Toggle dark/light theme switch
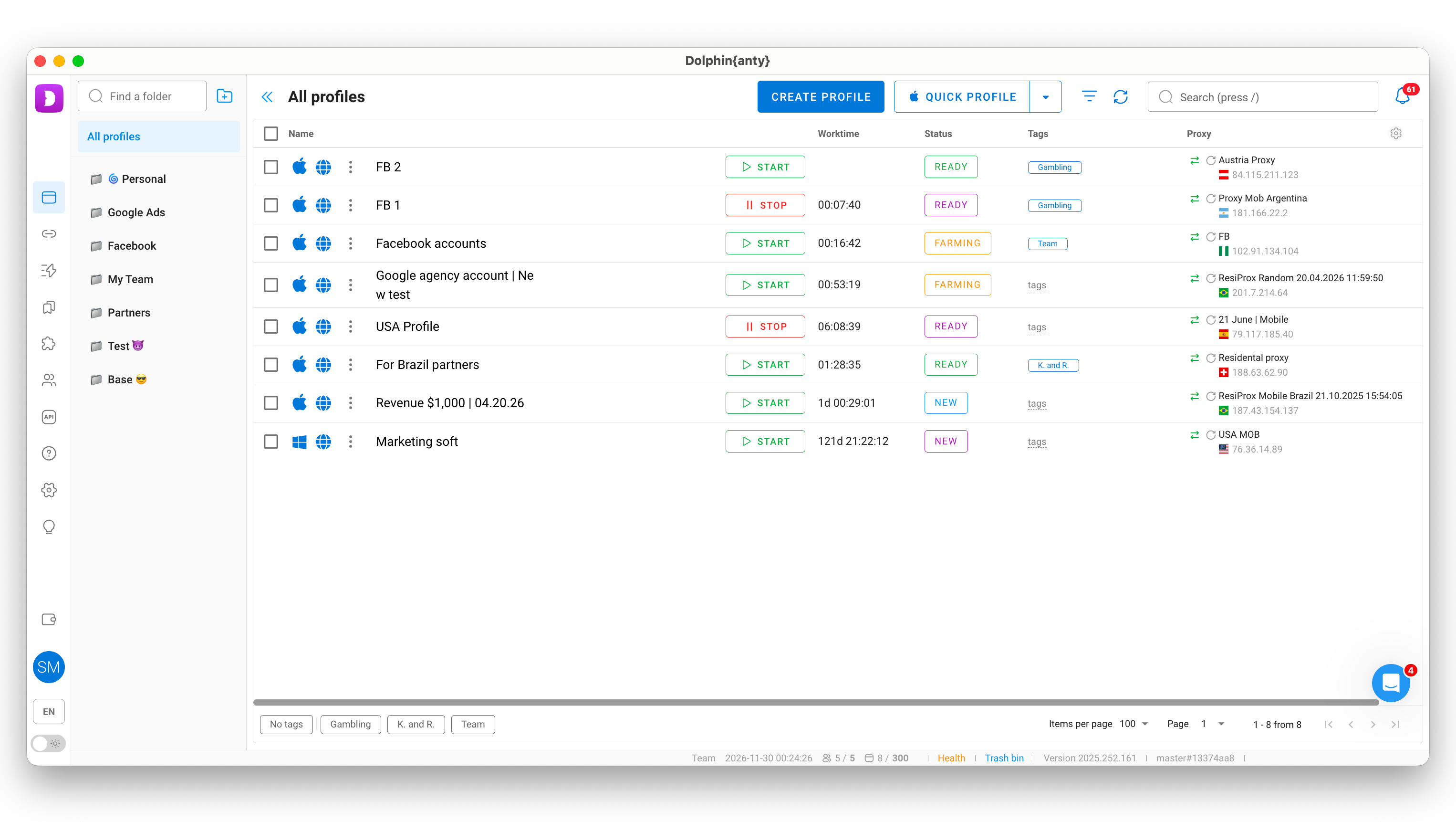This screenshot has width=1456, height=822. click(x=48, y=743)
